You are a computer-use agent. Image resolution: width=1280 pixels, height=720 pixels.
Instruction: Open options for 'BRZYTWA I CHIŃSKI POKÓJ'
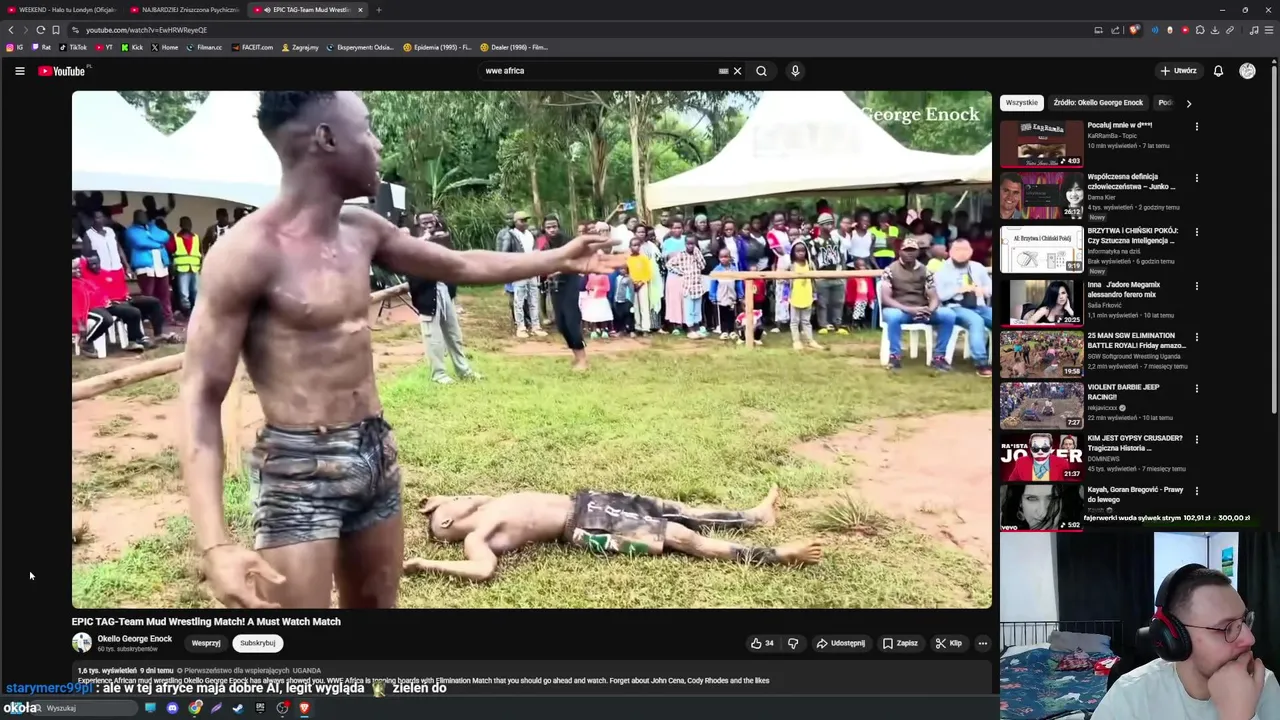[x=1196, y=232]
